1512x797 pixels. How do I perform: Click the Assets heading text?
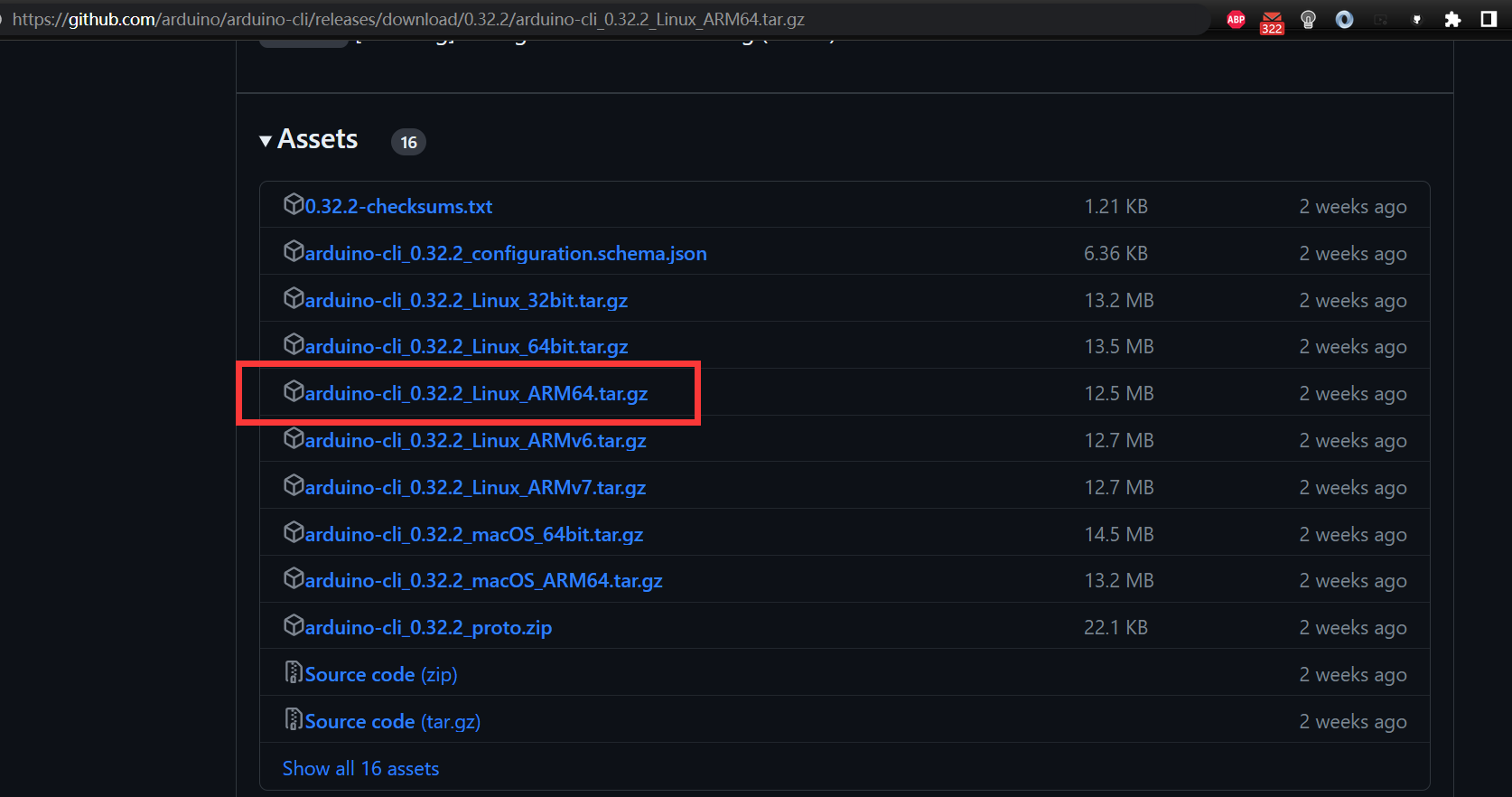(x=318, y=139)
